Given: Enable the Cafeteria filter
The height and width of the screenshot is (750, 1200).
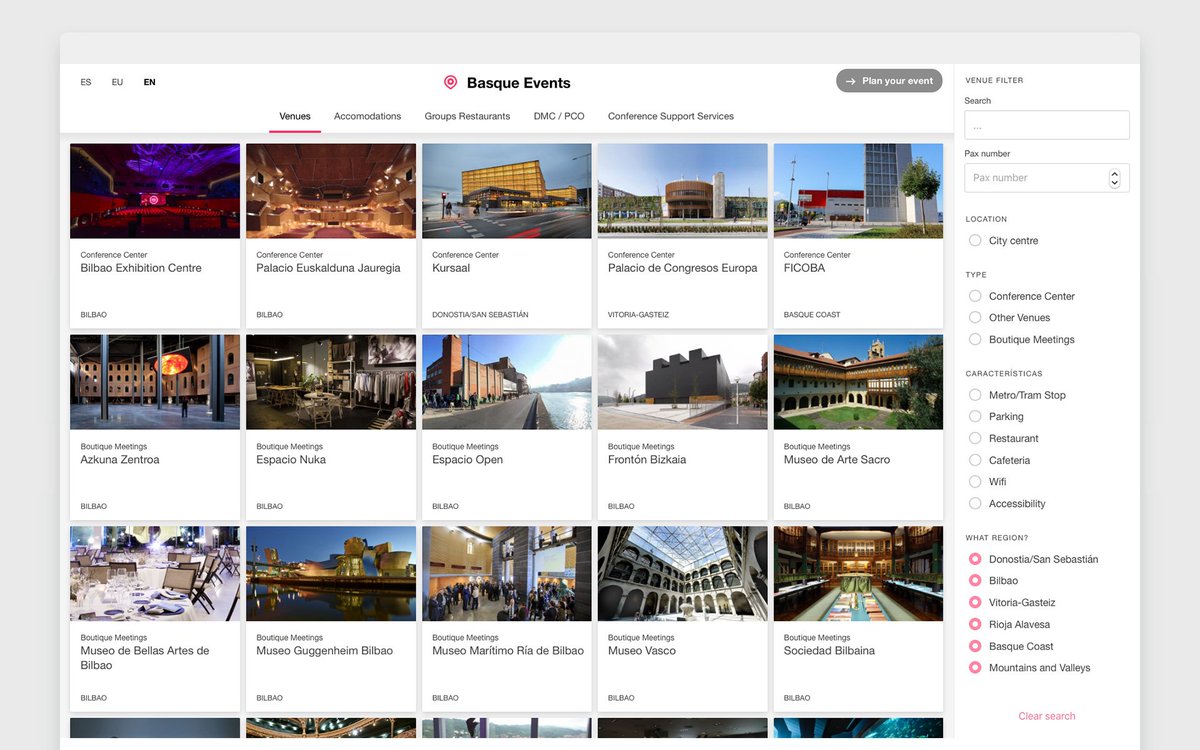Looking at the screenshot, I should coord(1000,461).
